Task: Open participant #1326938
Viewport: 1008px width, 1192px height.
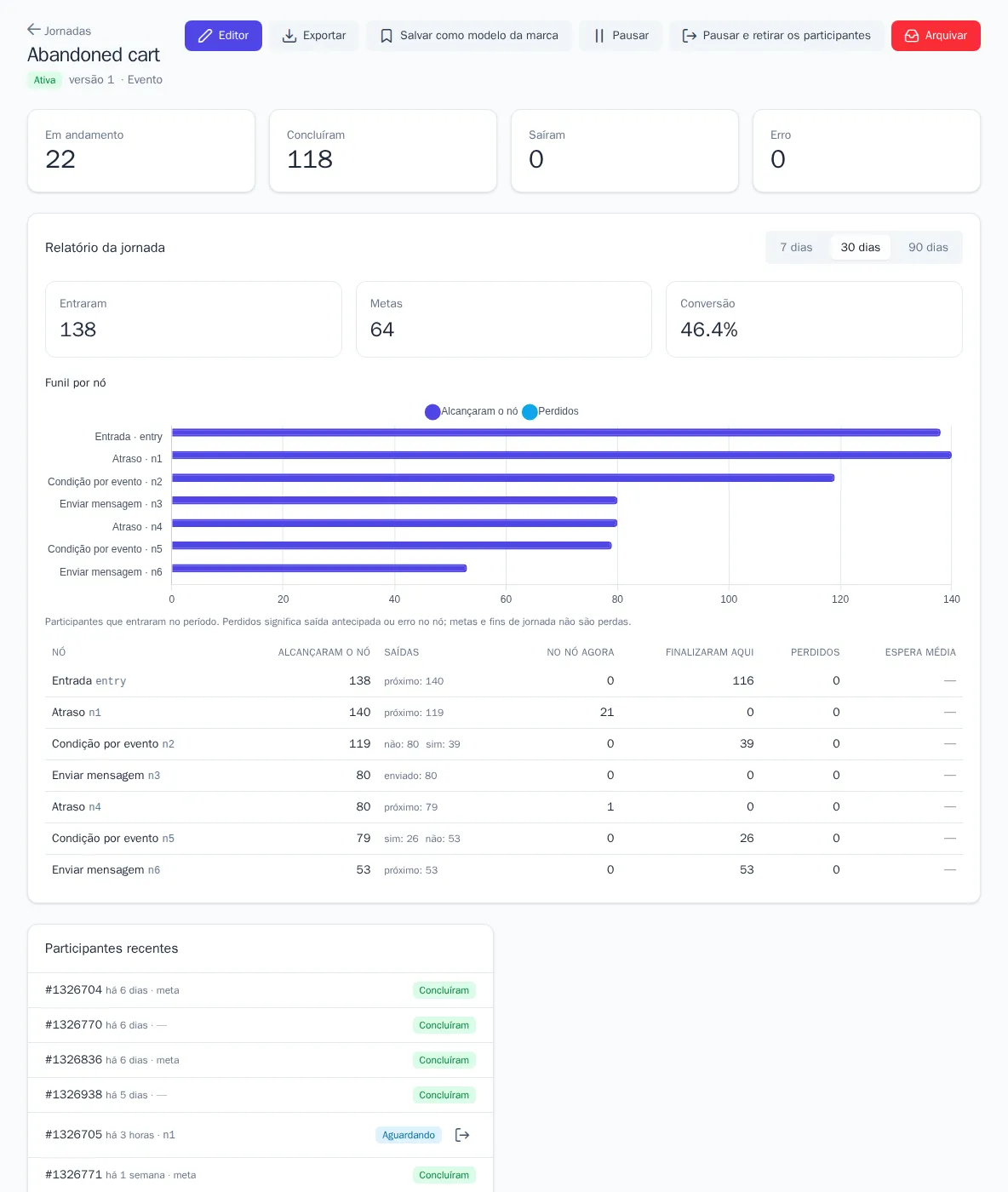Action: click(x=74, y=1095)
